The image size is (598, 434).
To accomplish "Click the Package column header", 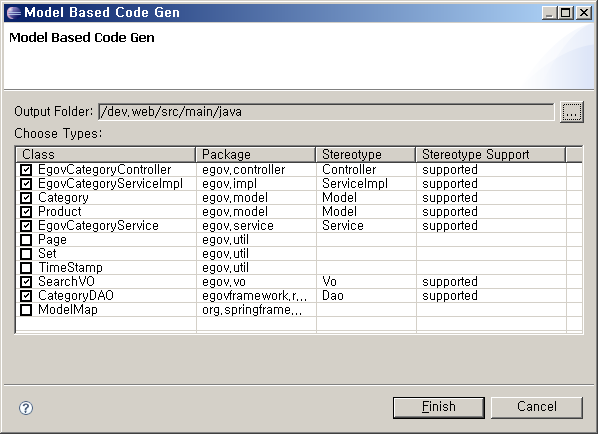I will 256,154.
